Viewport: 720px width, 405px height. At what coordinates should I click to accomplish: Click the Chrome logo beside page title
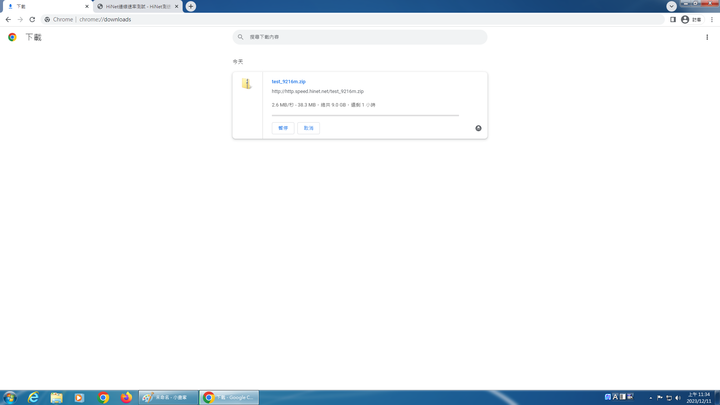pos(12,37)
